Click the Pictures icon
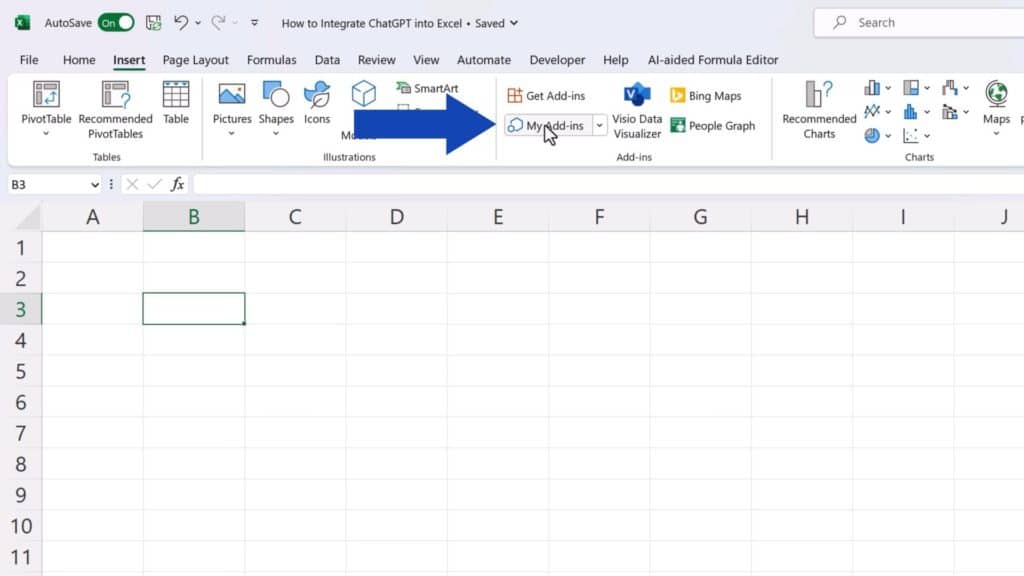Image resolution: width=1024 pixels, height=576 pixels. pos(232,95)
